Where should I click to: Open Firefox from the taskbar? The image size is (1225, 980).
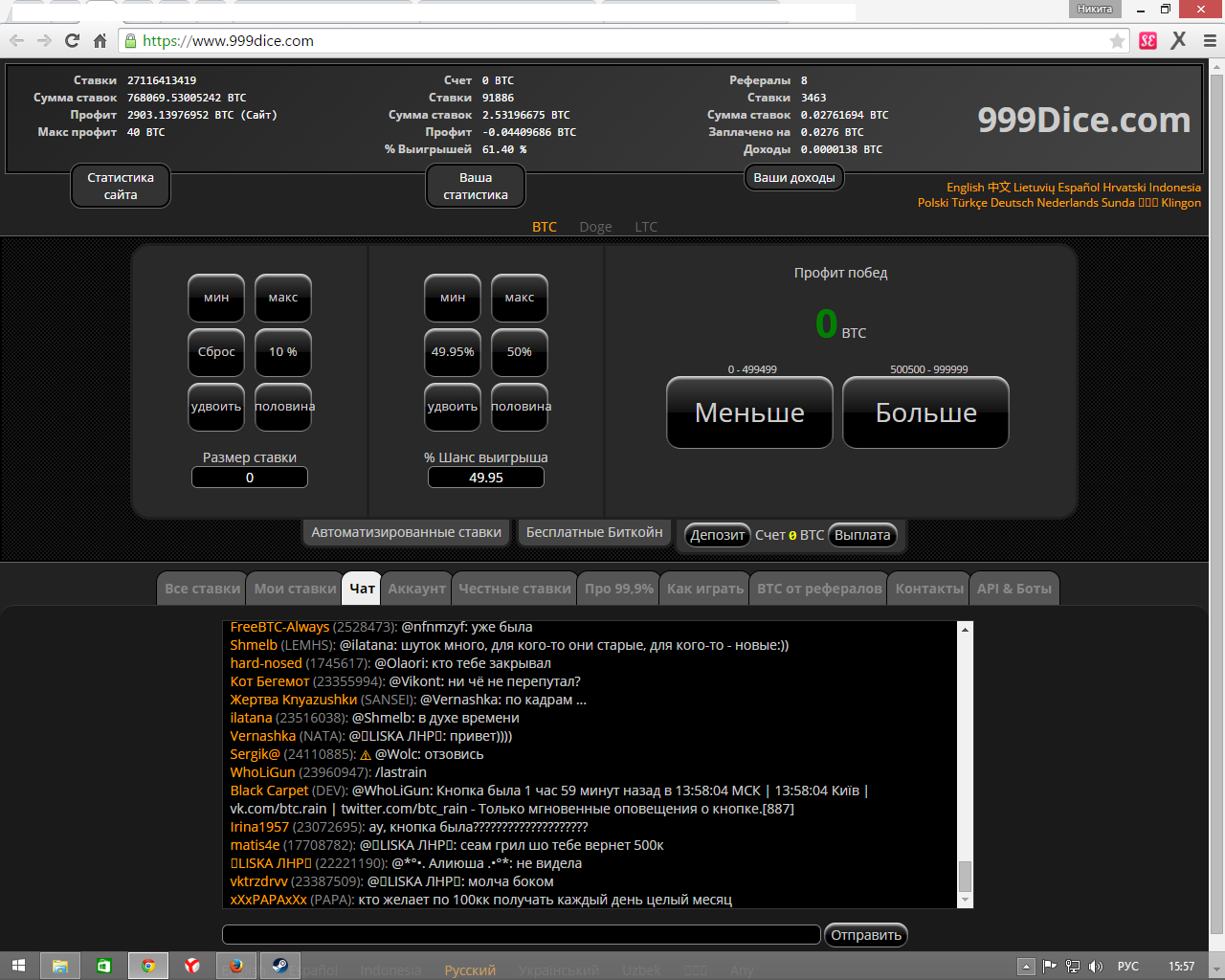pyautogui.click(x=236, y=966)
